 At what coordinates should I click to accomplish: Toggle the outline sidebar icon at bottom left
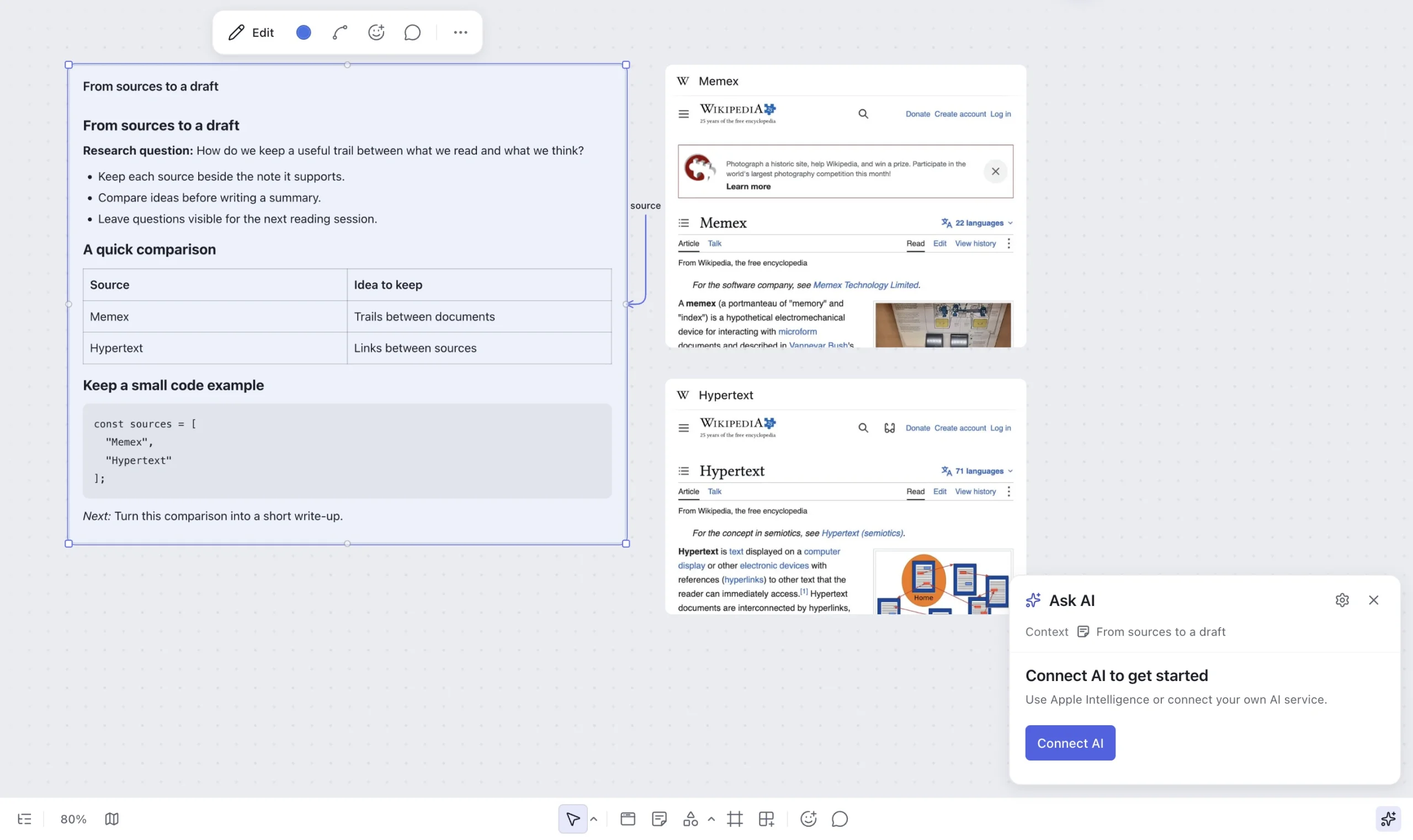[24, 819]
